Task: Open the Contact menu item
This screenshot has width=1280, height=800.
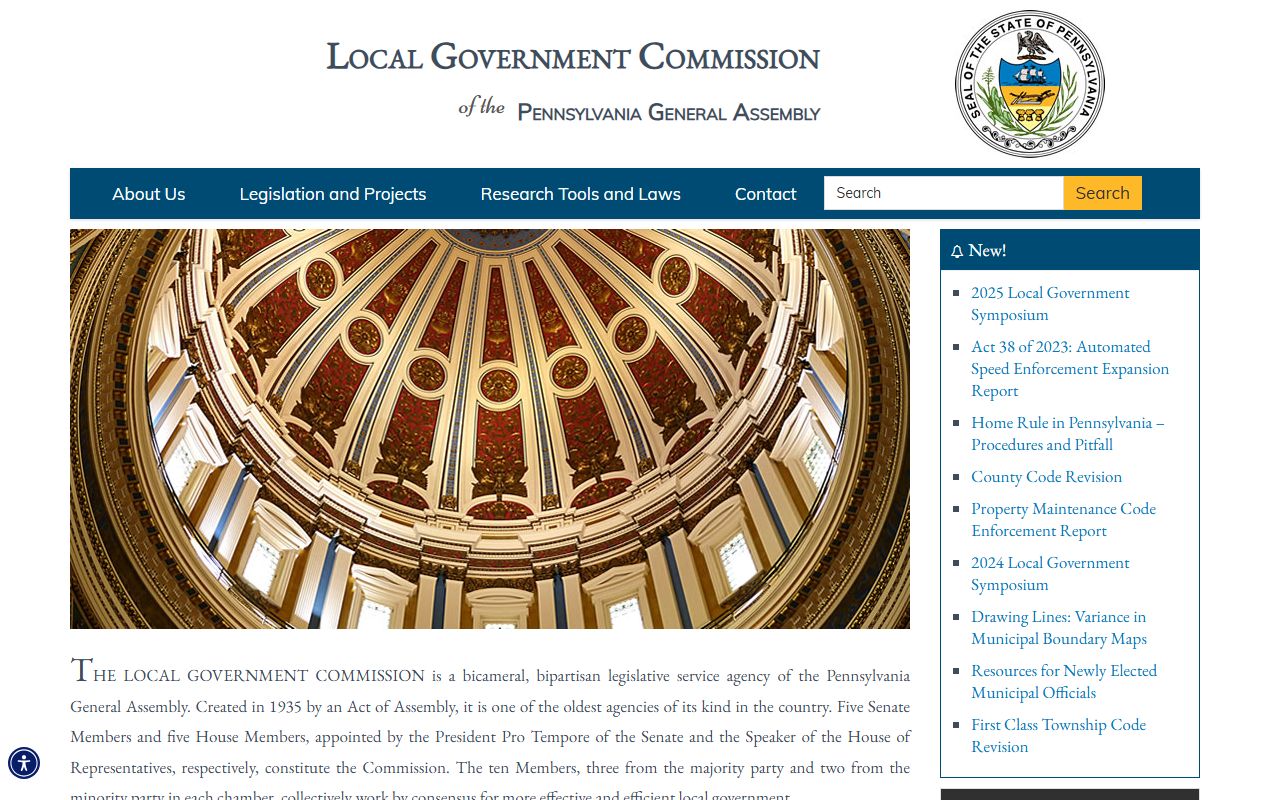Action: [766, 194]
